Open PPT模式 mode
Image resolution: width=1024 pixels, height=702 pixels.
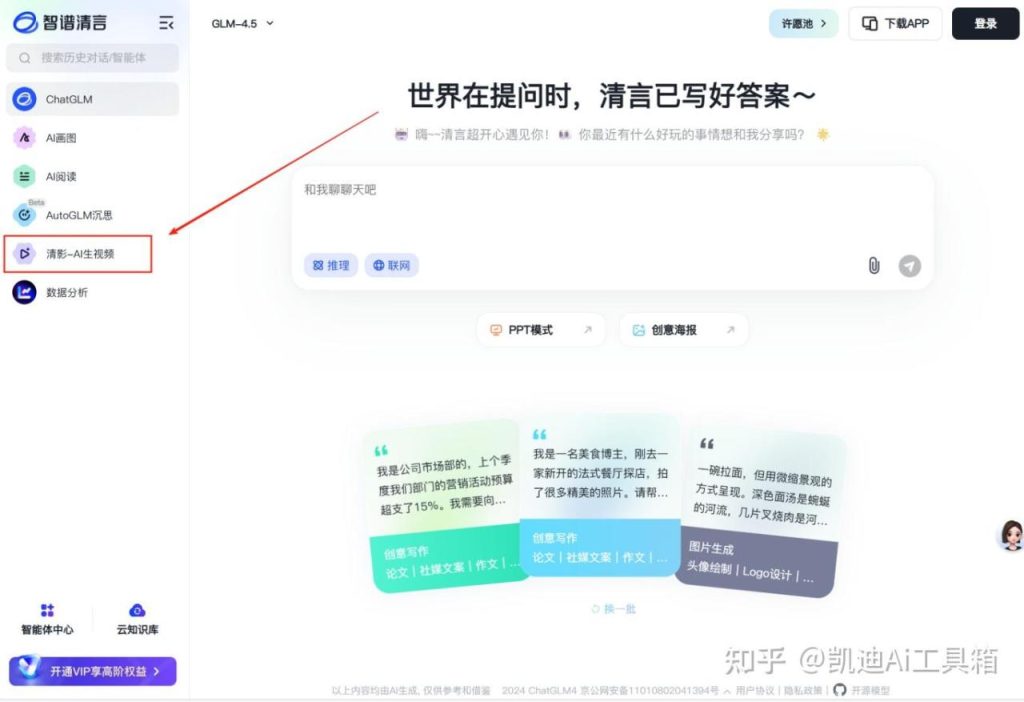(x=540, y=329)
